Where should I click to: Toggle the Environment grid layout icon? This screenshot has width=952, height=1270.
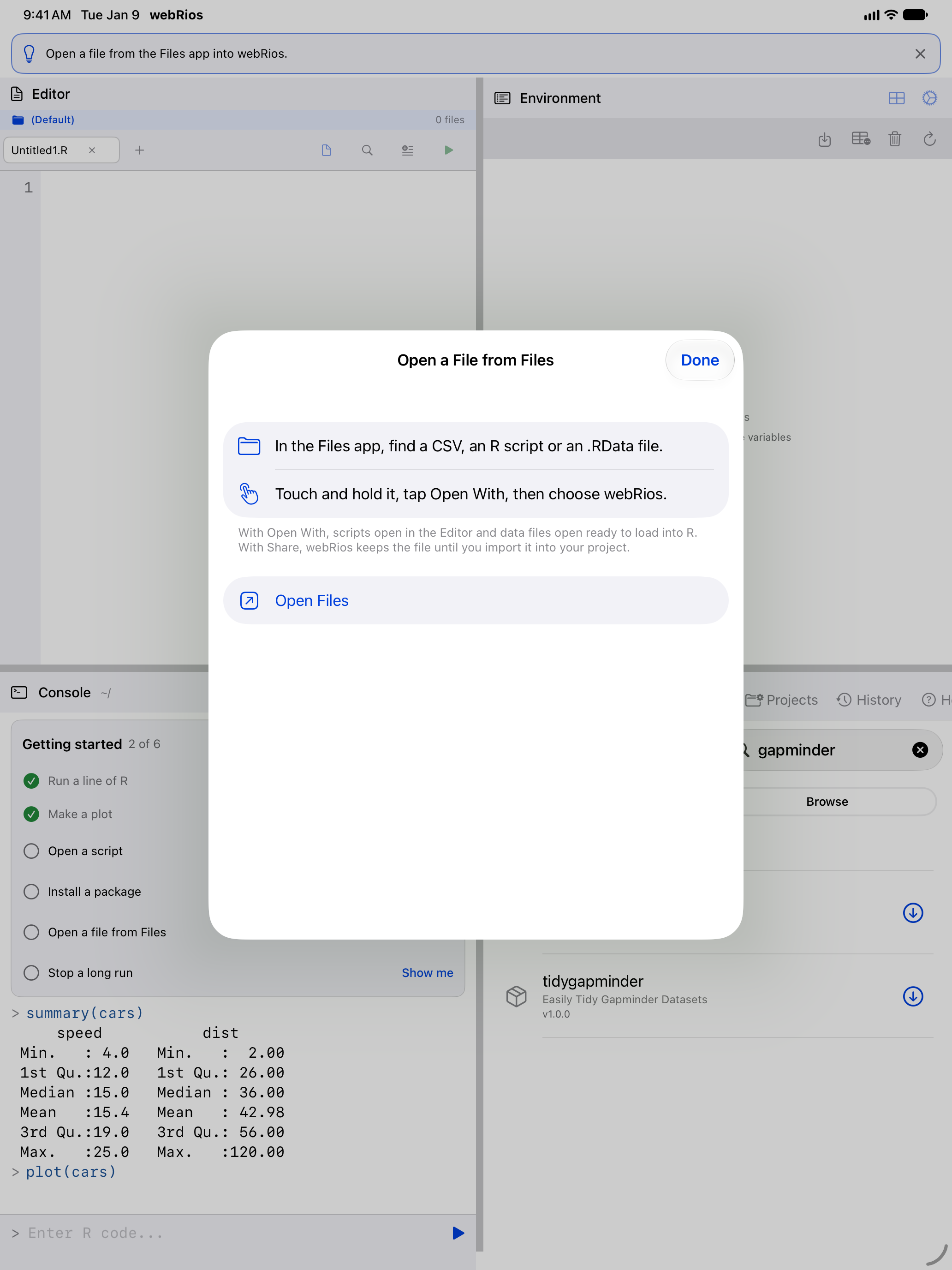[x=896, y=98]
